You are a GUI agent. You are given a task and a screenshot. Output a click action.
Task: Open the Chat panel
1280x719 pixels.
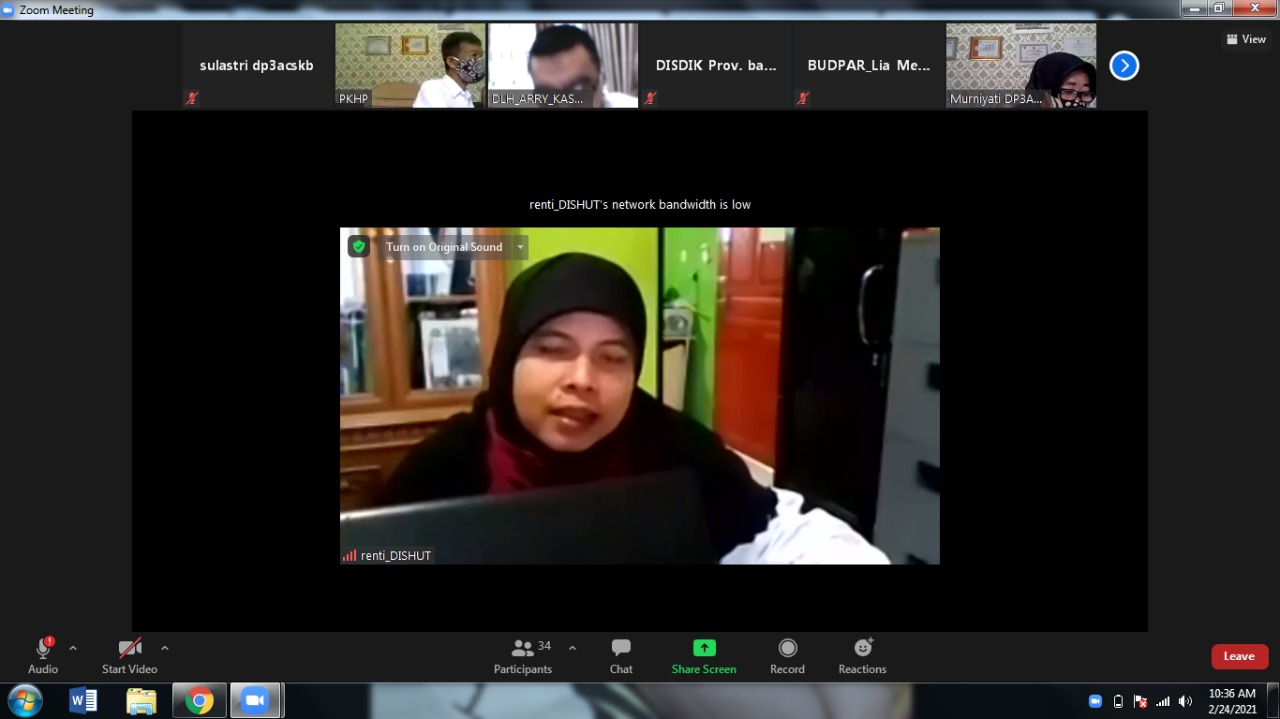tap(621, 655)
